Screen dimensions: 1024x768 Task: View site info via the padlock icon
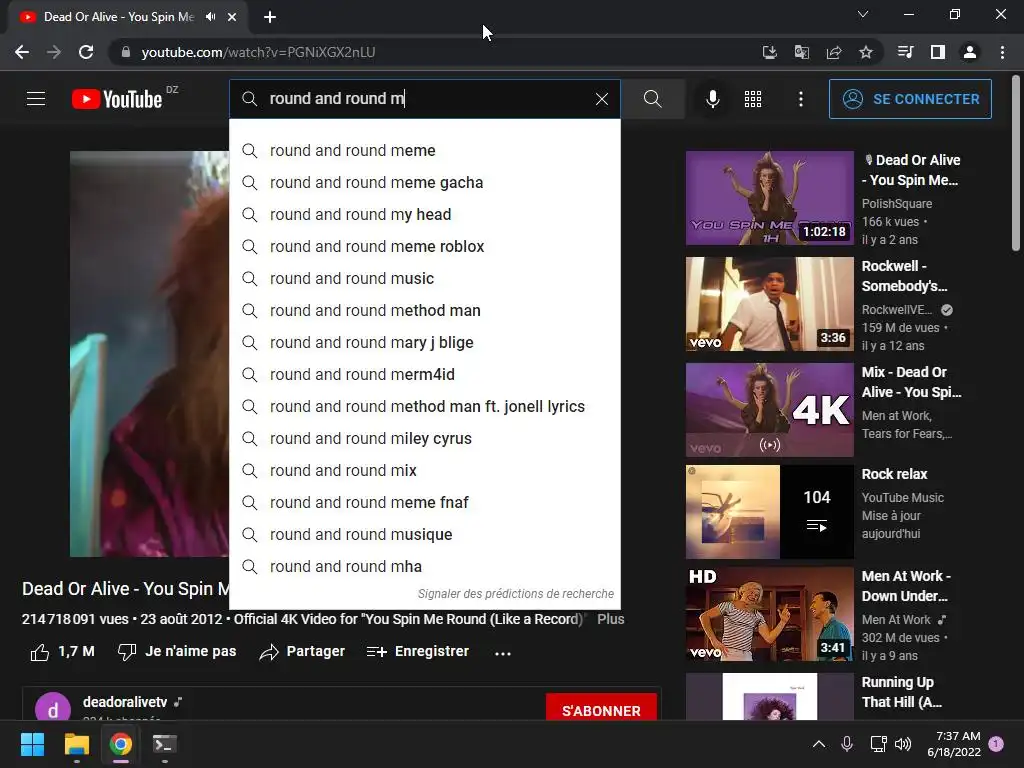click(125, 52)
